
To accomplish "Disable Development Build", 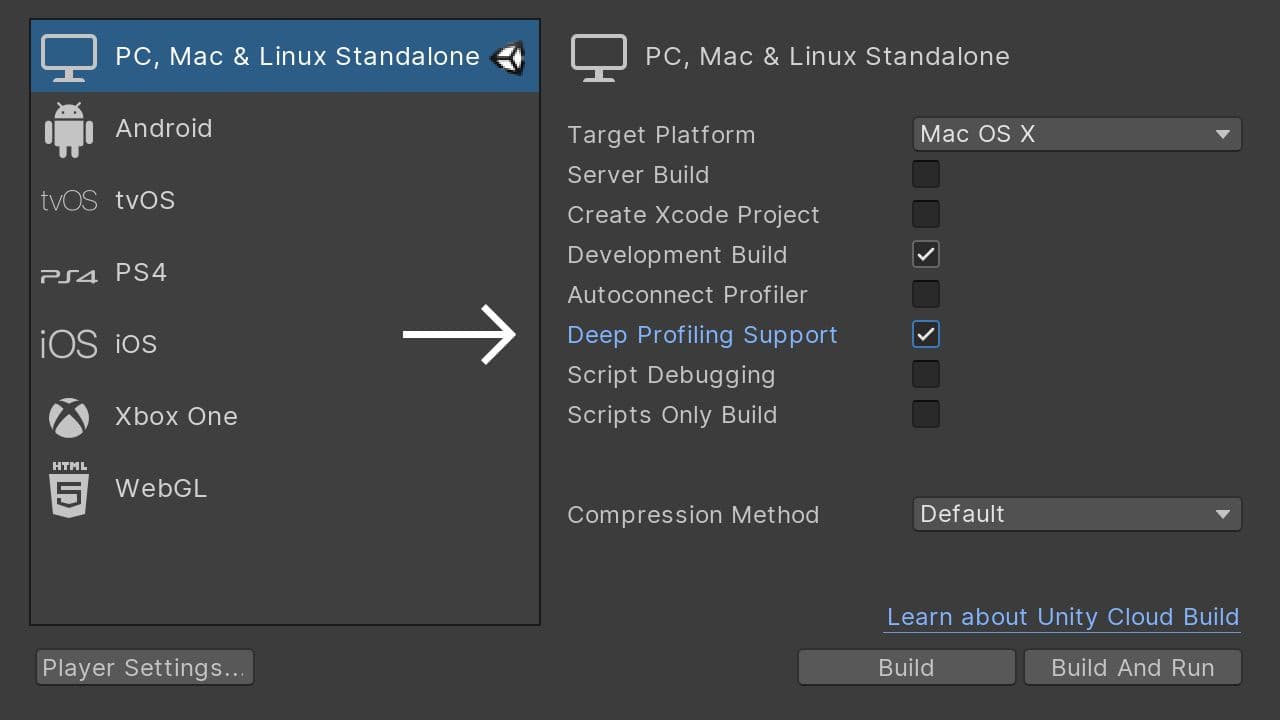I will point(925,254).
